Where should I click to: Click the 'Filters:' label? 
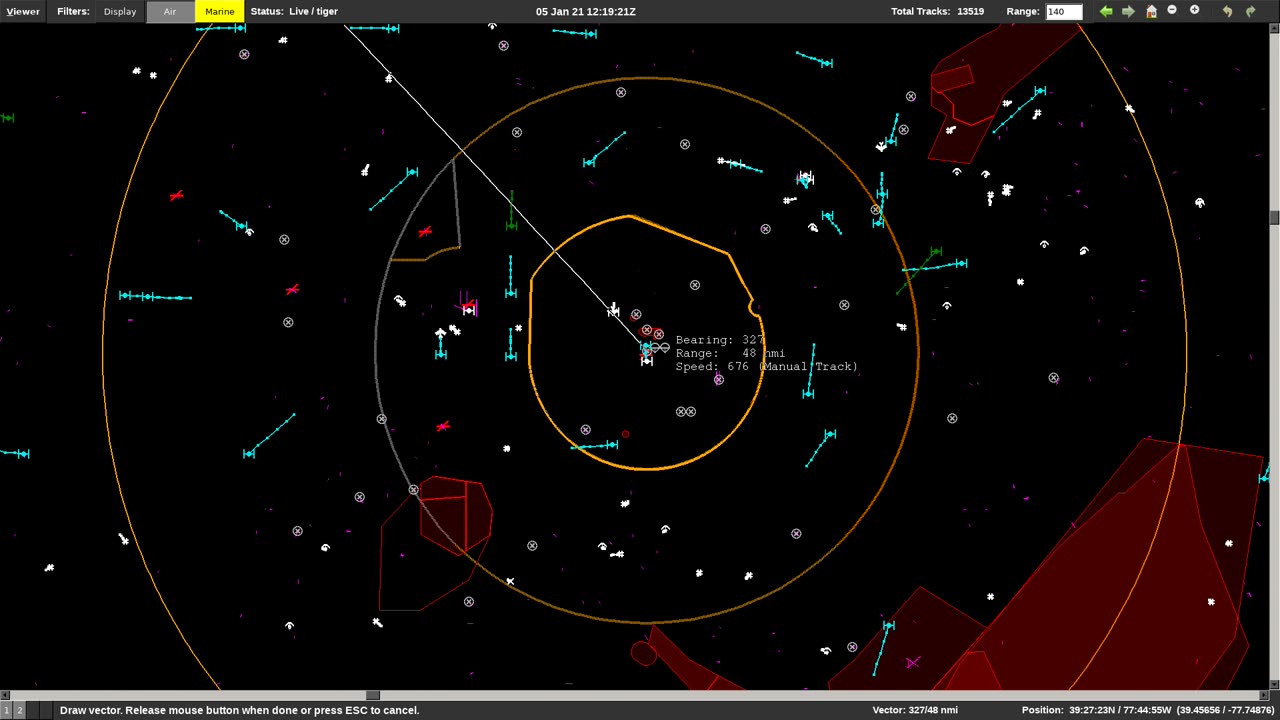[x=73, y=12]
